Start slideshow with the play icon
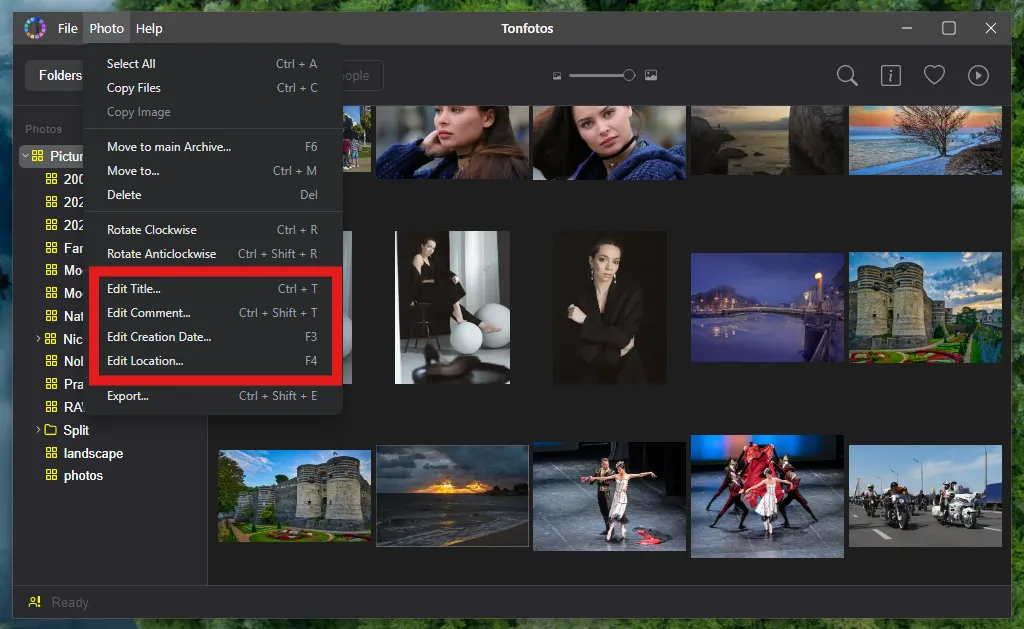Image resolution: width=1024 pixels, height=629 pixels. [978, 75]
